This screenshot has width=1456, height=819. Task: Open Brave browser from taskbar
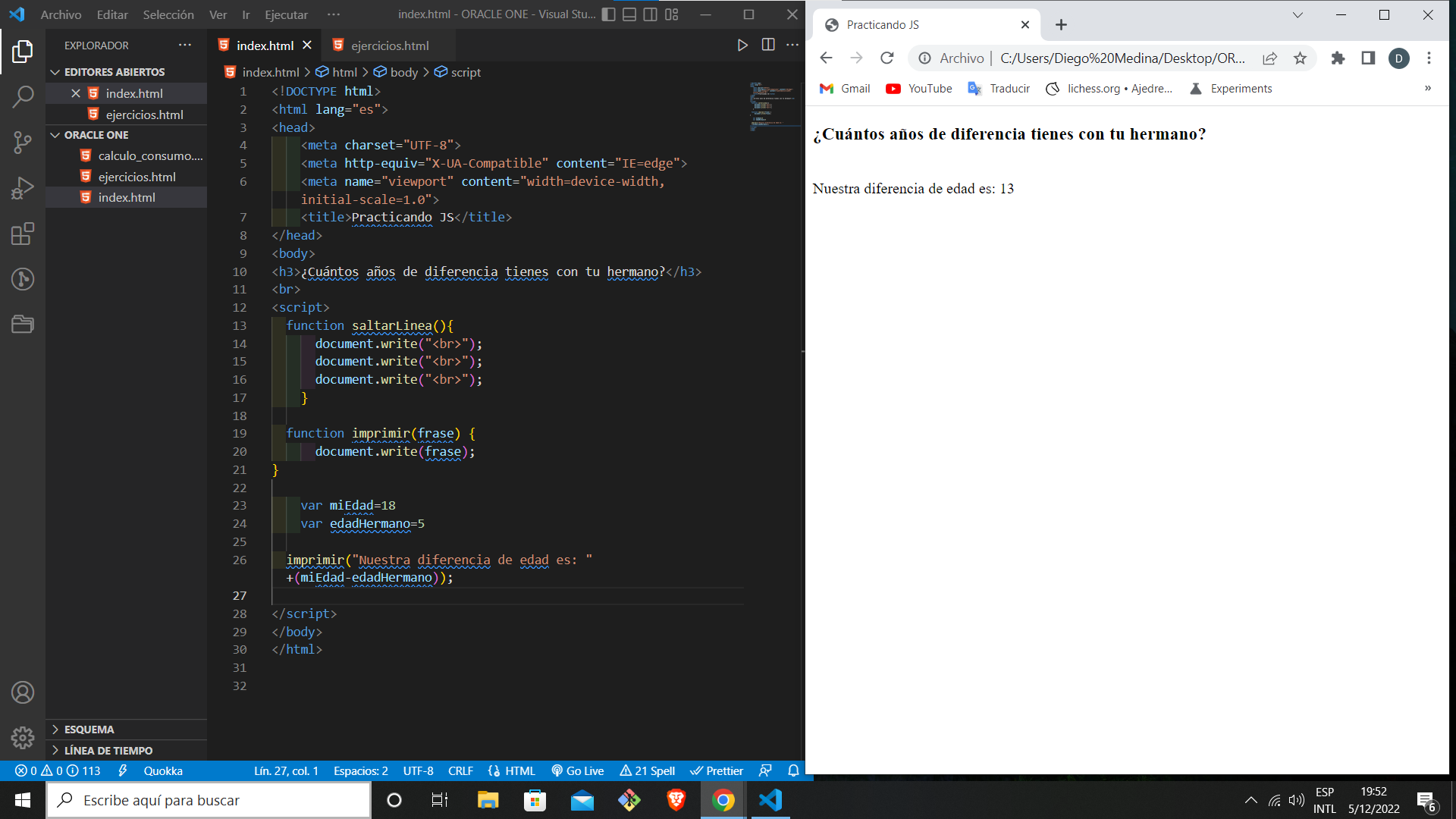pos(676,800)
